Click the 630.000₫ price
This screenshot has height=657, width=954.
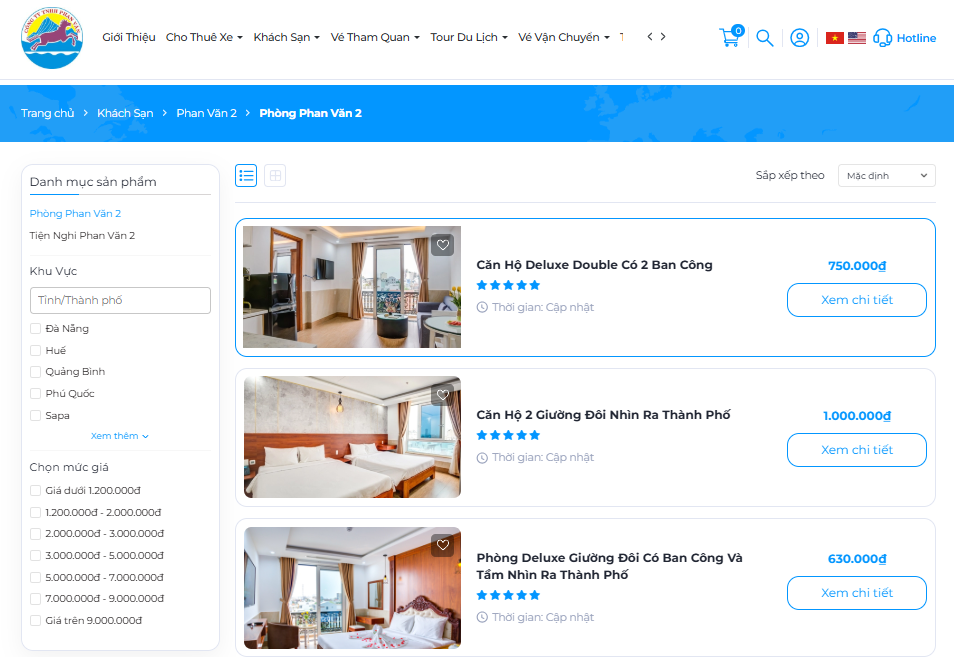tap(857, 559)
